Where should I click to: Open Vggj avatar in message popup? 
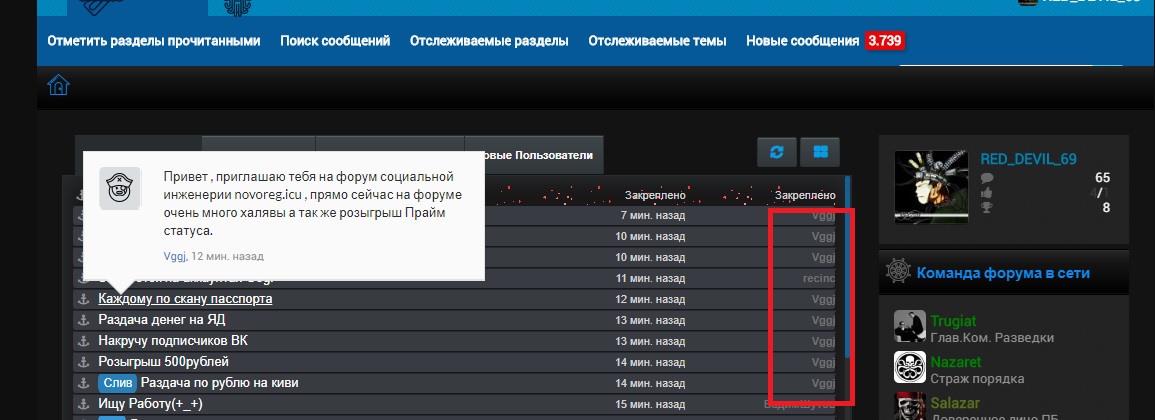click(x=120, y=189)
